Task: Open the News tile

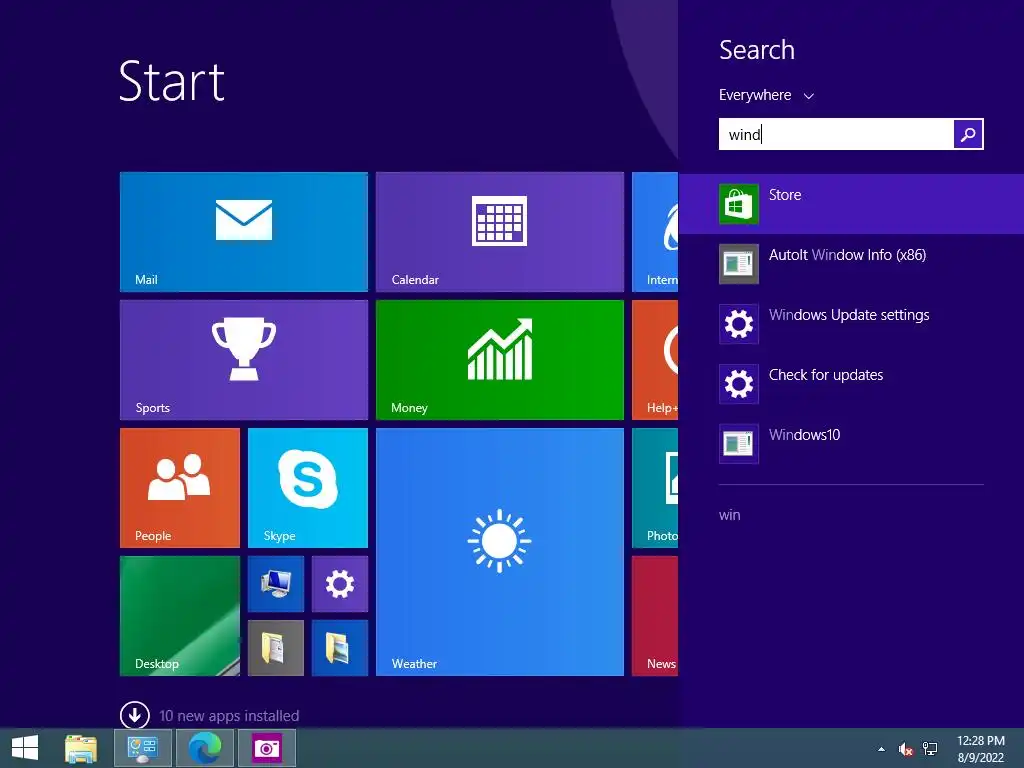Action: 655,616
